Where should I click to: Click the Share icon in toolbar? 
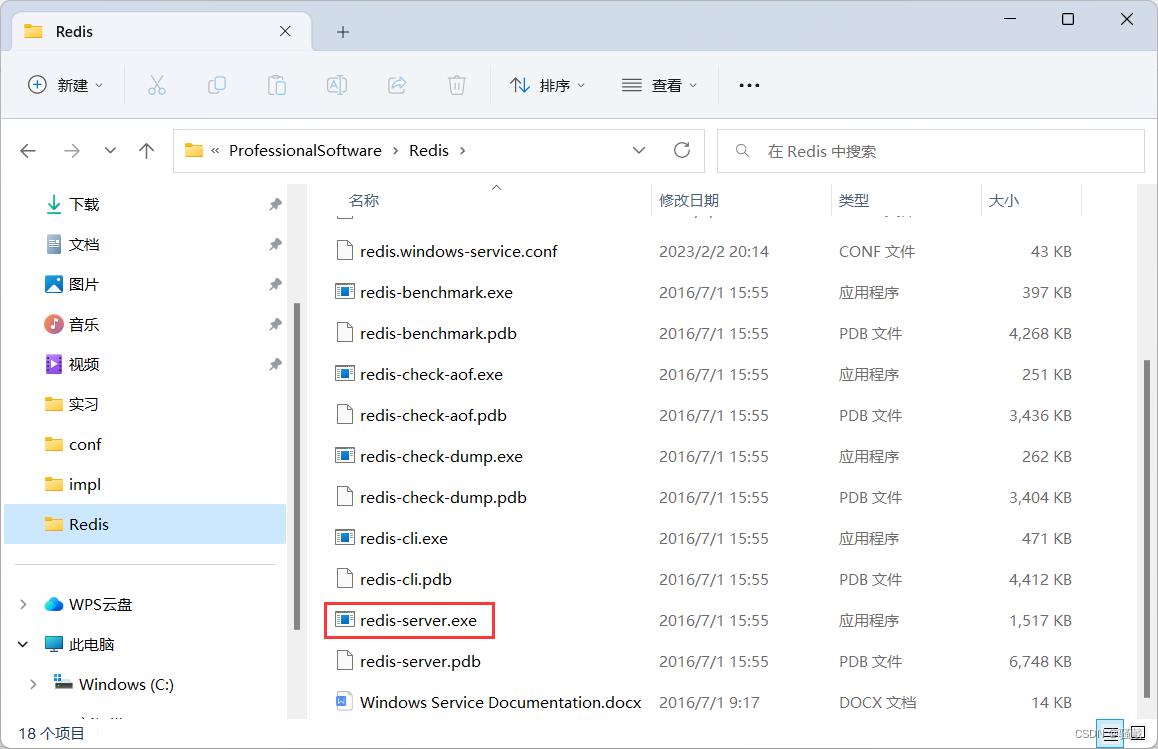397,86
